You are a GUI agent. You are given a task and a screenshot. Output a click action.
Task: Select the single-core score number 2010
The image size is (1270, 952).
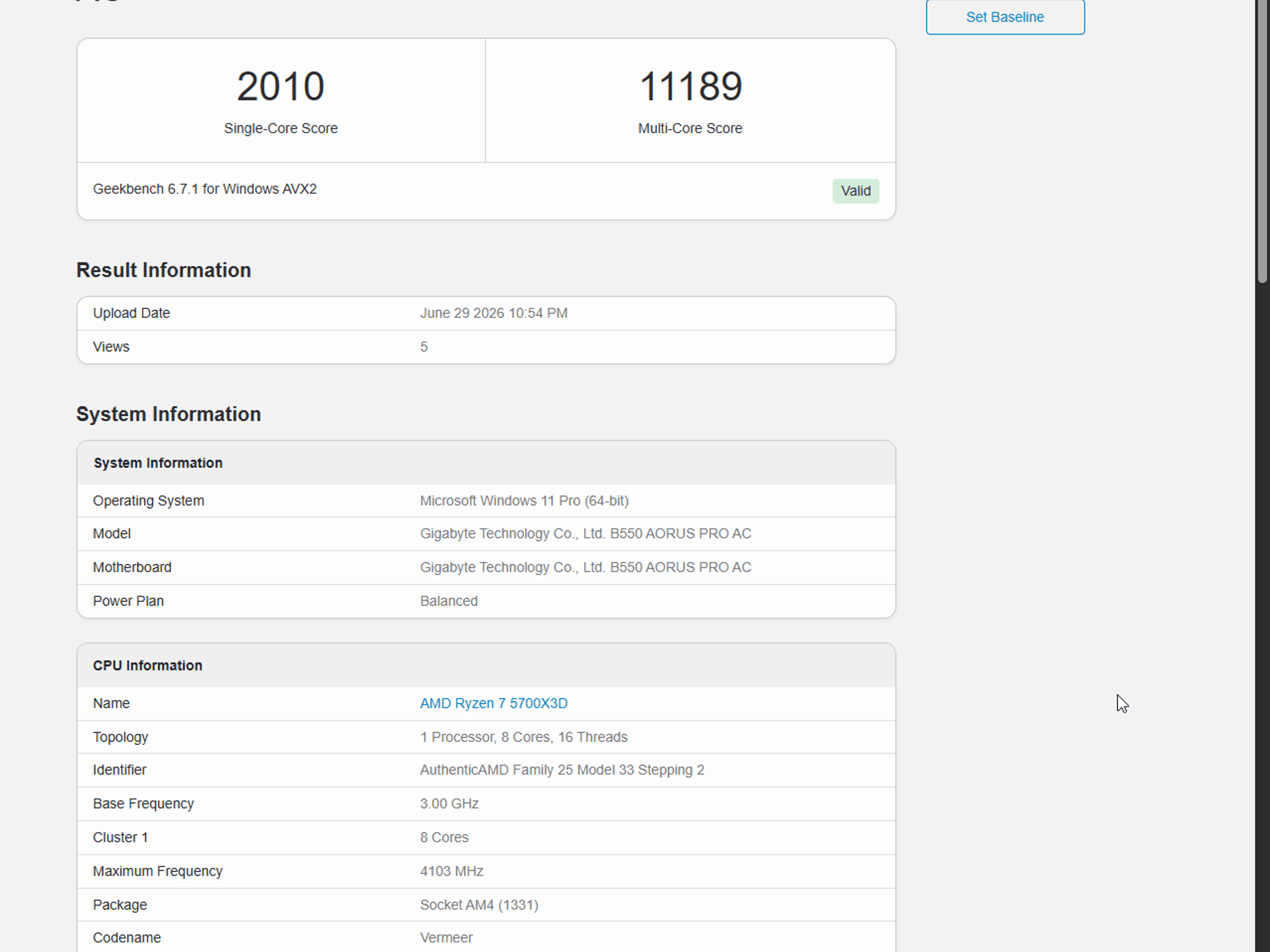click(x=280, y=86)
